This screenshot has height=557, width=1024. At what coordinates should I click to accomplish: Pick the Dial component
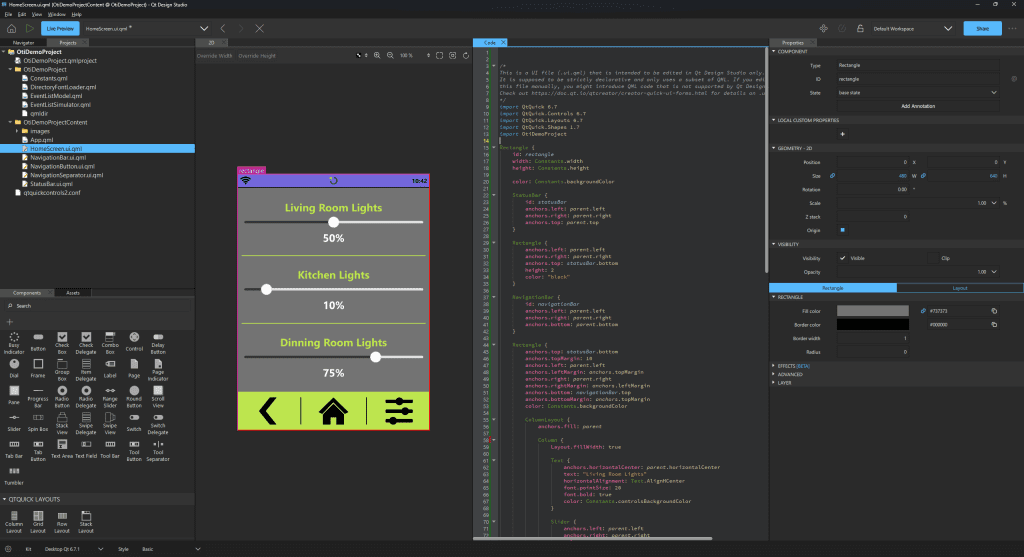[14, 368]
